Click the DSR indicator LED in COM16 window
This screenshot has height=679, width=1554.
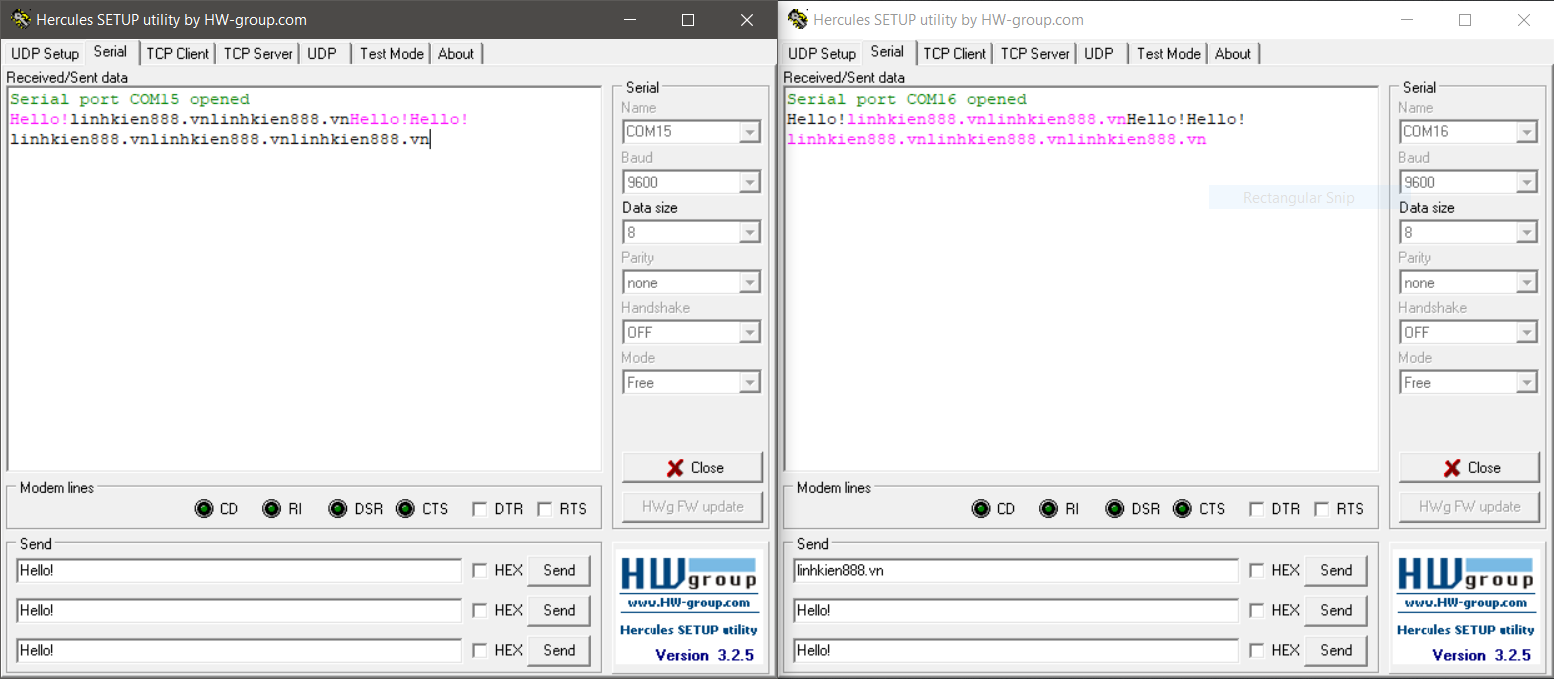(x=1115, y=509)
